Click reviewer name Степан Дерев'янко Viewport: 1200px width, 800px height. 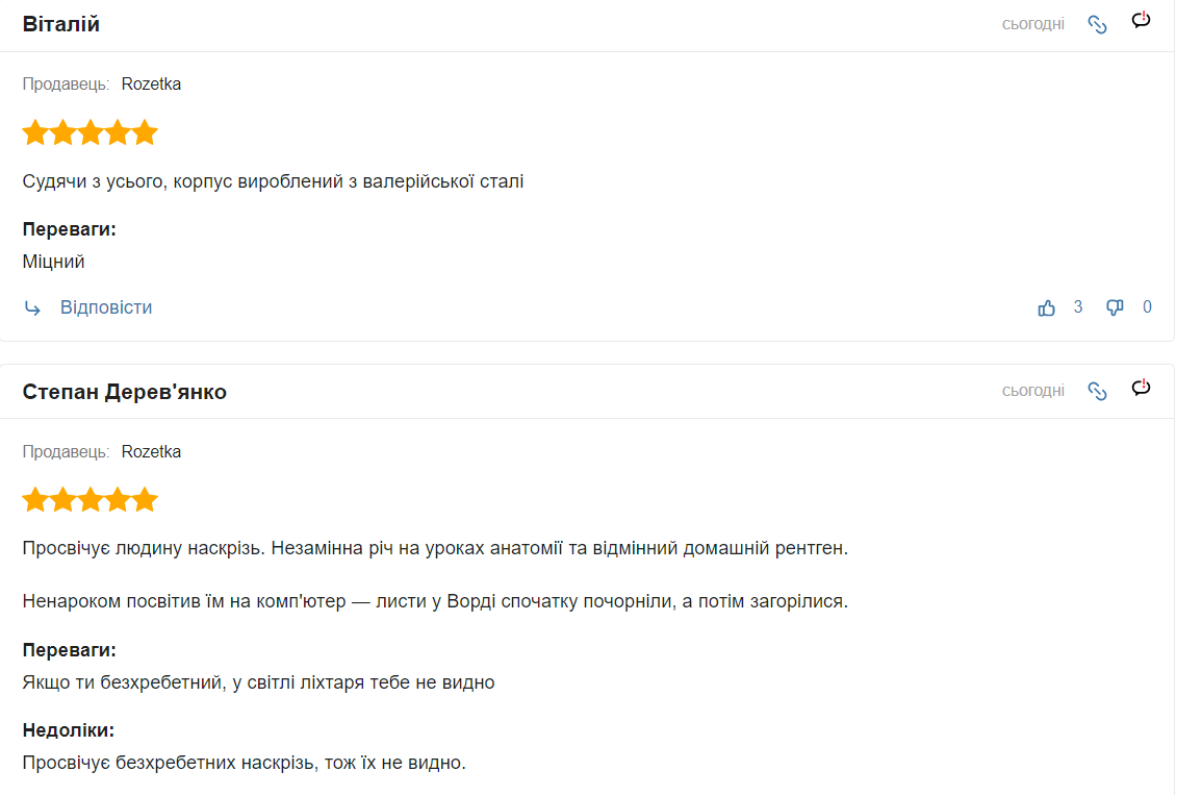tap(125, 392)
